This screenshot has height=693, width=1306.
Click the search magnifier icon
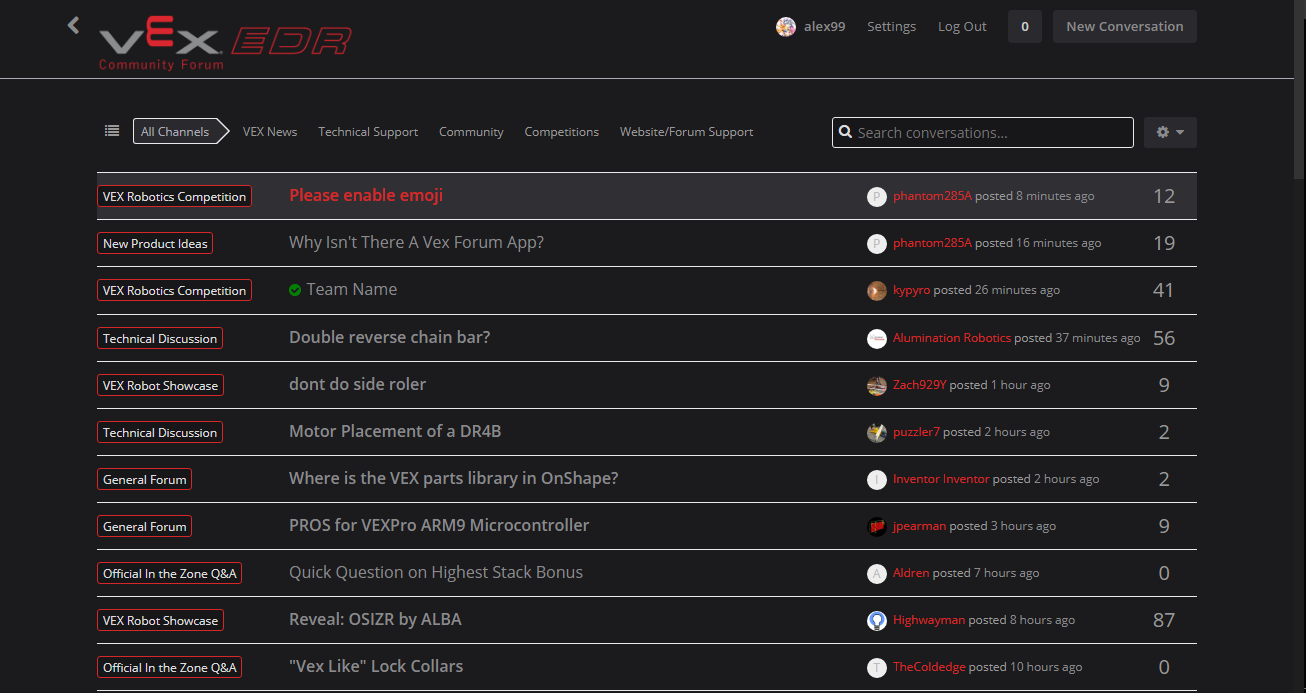846,132
